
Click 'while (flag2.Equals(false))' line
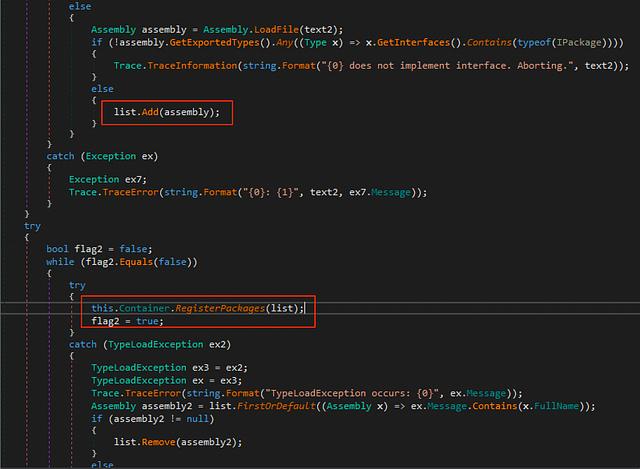click(x=122, y=262)
